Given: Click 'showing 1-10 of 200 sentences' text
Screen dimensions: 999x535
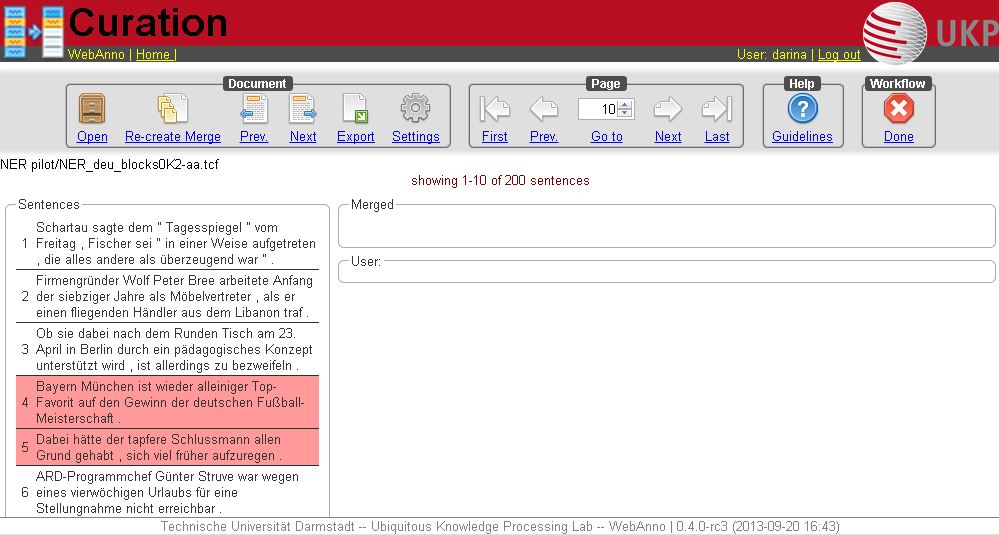Looking at the screenshot, I should tap(500, 180).
